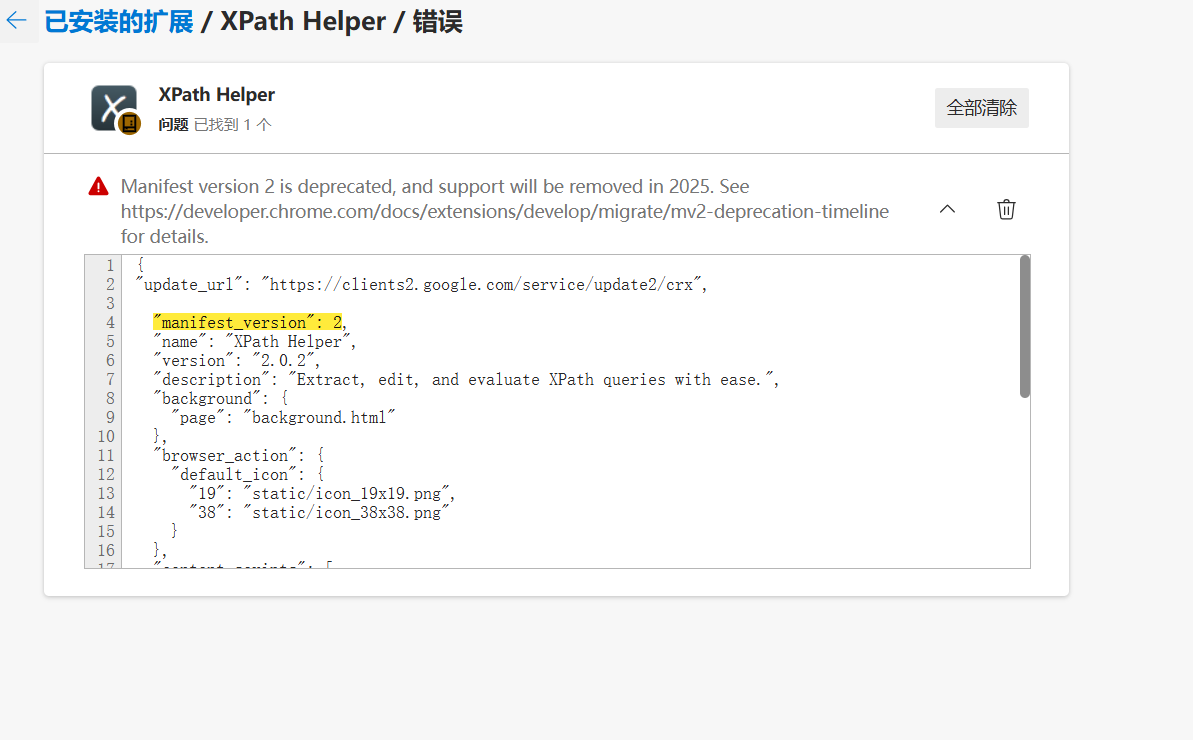The height and width of the screenshot is (740, 1193).
Task: Select the "name": "XPath Helper" line
Action: coord(254,341)
